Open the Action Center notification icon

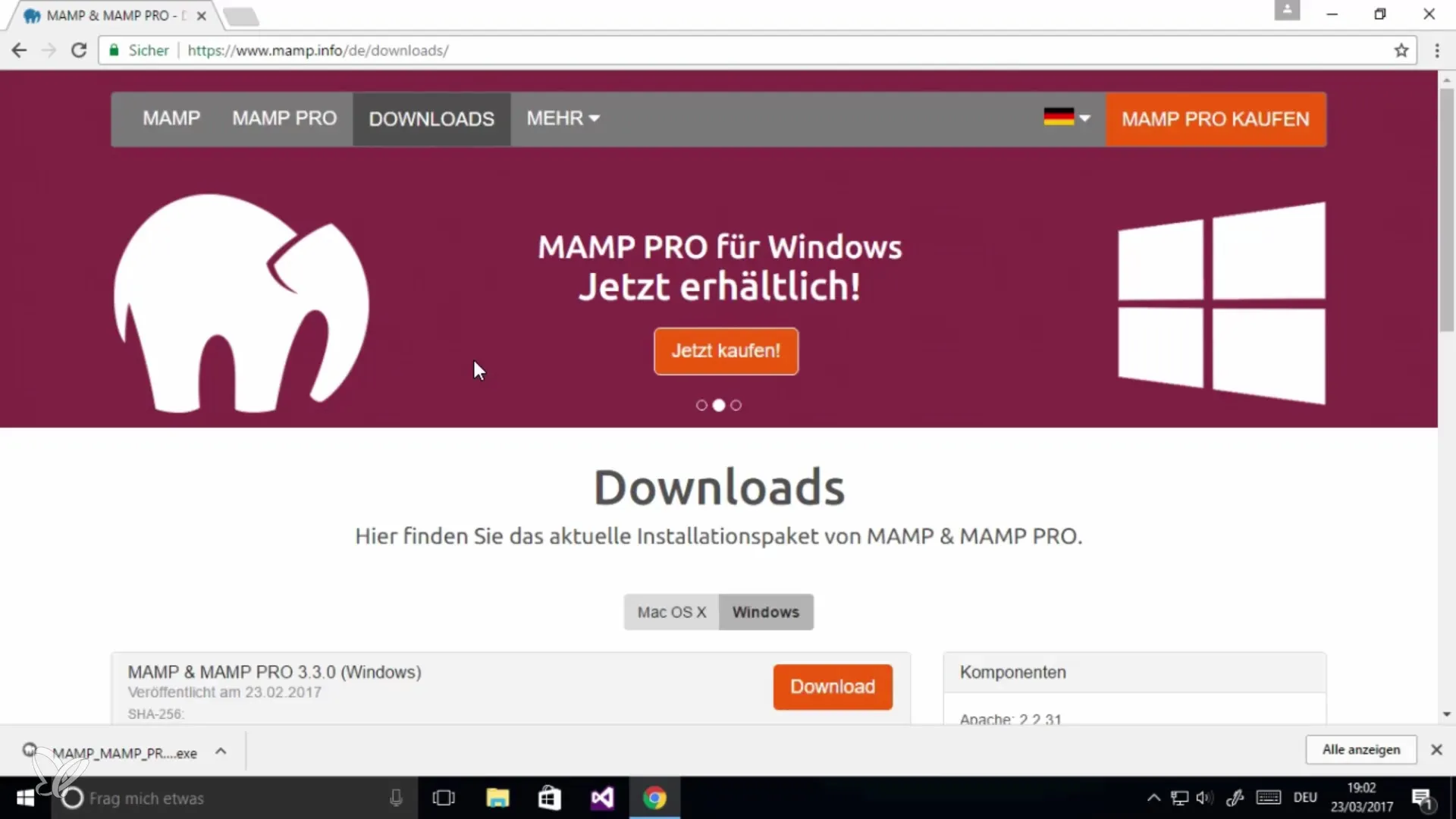(1423, 799)
